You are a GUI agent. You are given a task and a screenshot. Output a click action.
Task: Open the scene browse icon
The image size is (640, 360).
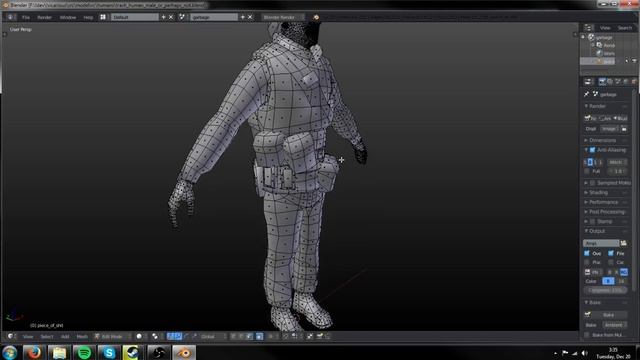pos(182,17)
